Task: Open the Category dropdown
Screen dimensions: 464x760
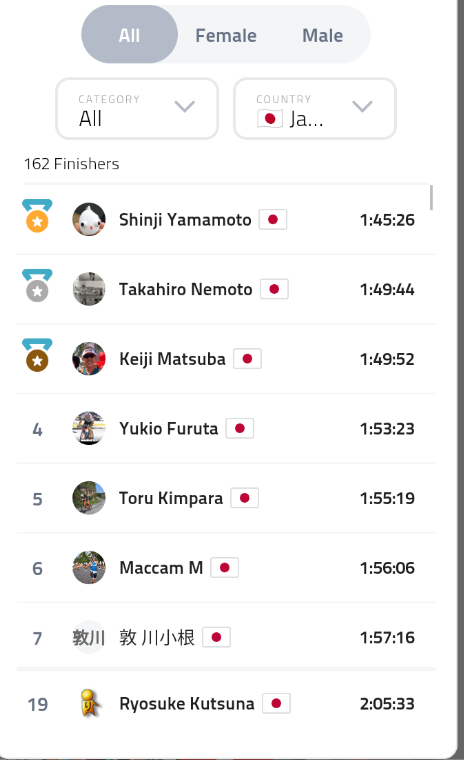Action: [137, 109]
